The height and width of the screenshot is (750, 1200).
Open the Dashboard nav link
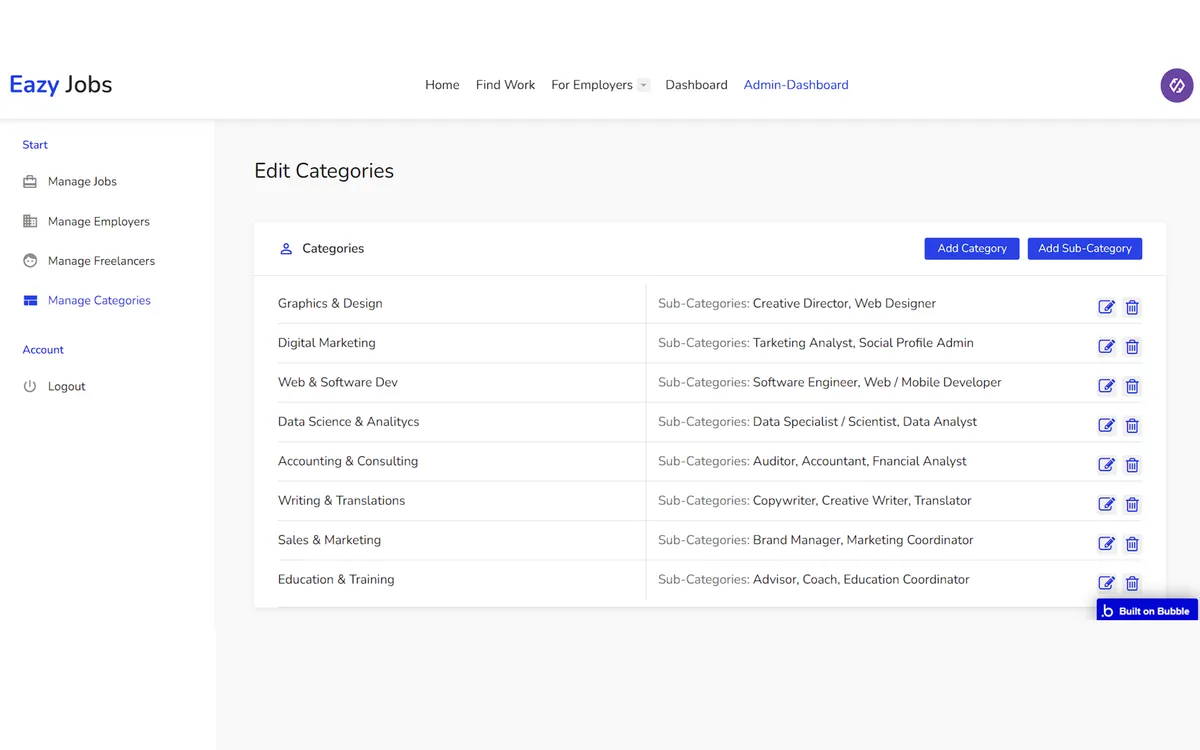click(x=696, y=85)
